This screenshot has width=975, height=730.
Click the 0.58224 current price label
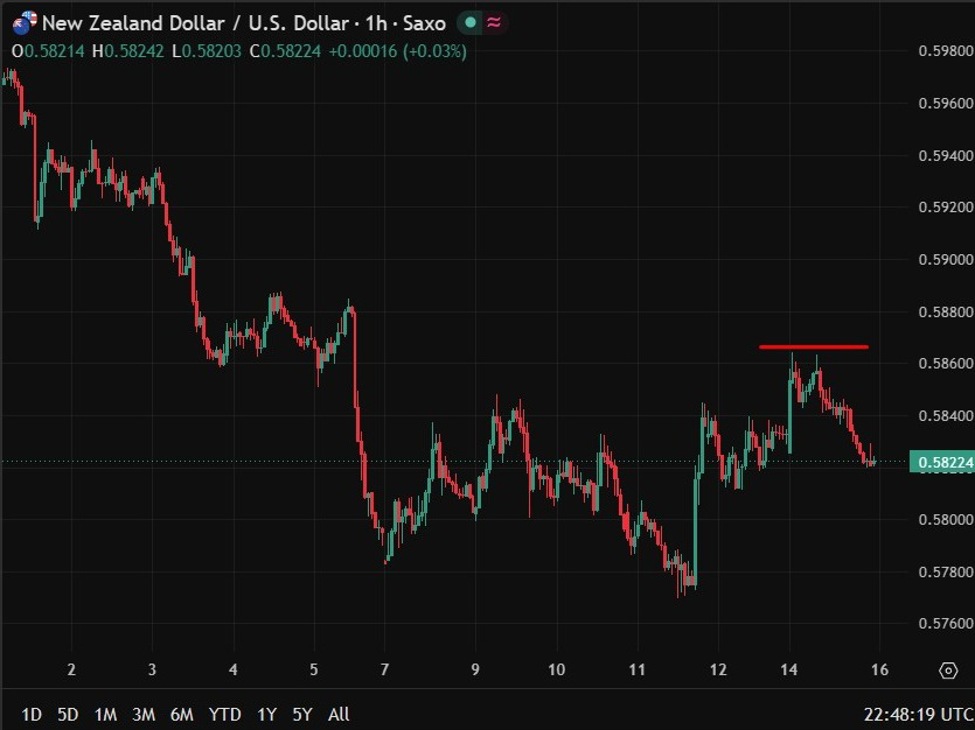click(942, 462)
